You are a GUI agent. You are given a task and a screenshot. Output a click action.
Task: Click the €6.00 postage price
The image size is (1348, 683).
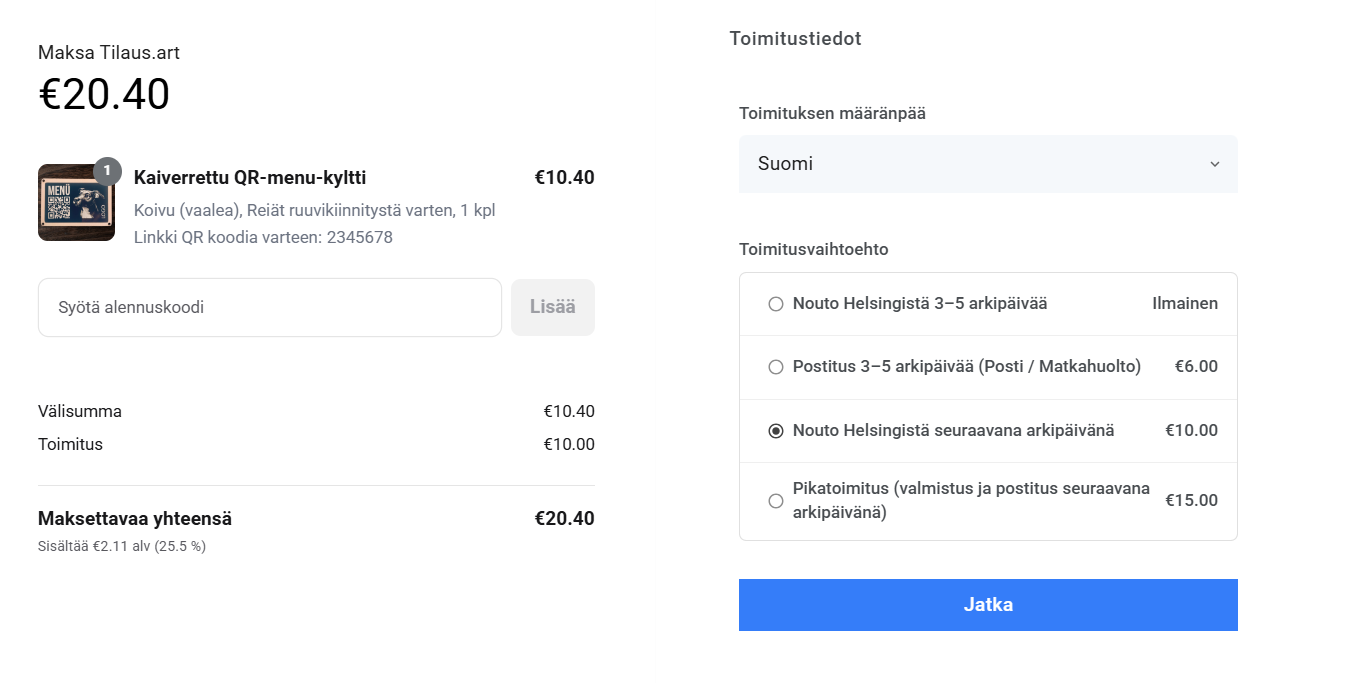(1196, 367)
